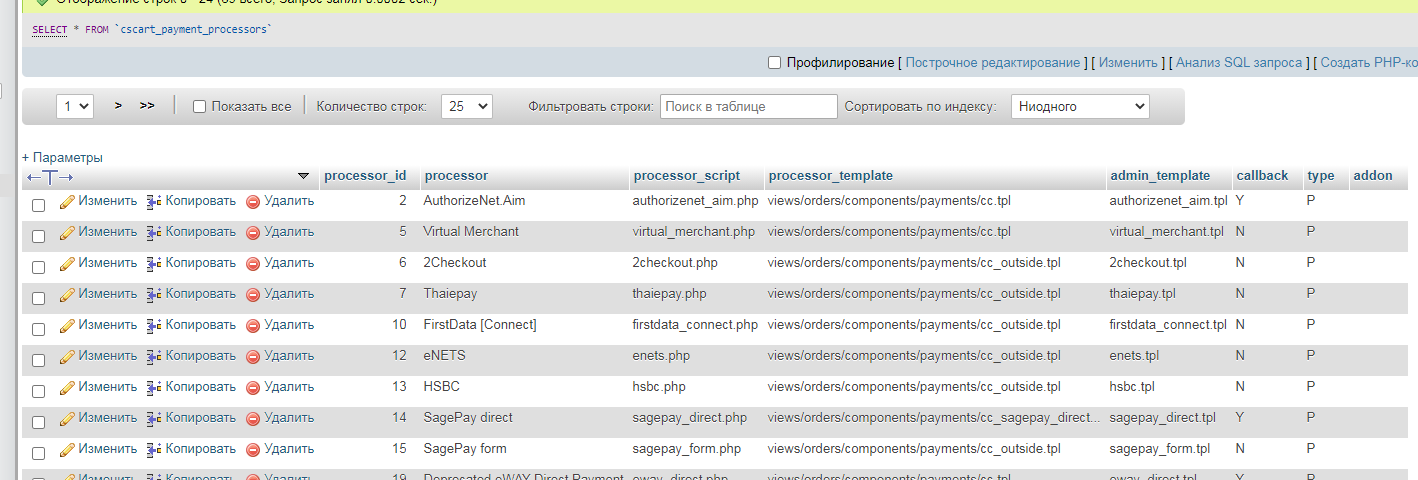Click copy icon for HSBC row
The height and width of the screenshot is (480, 1418).
154,387
